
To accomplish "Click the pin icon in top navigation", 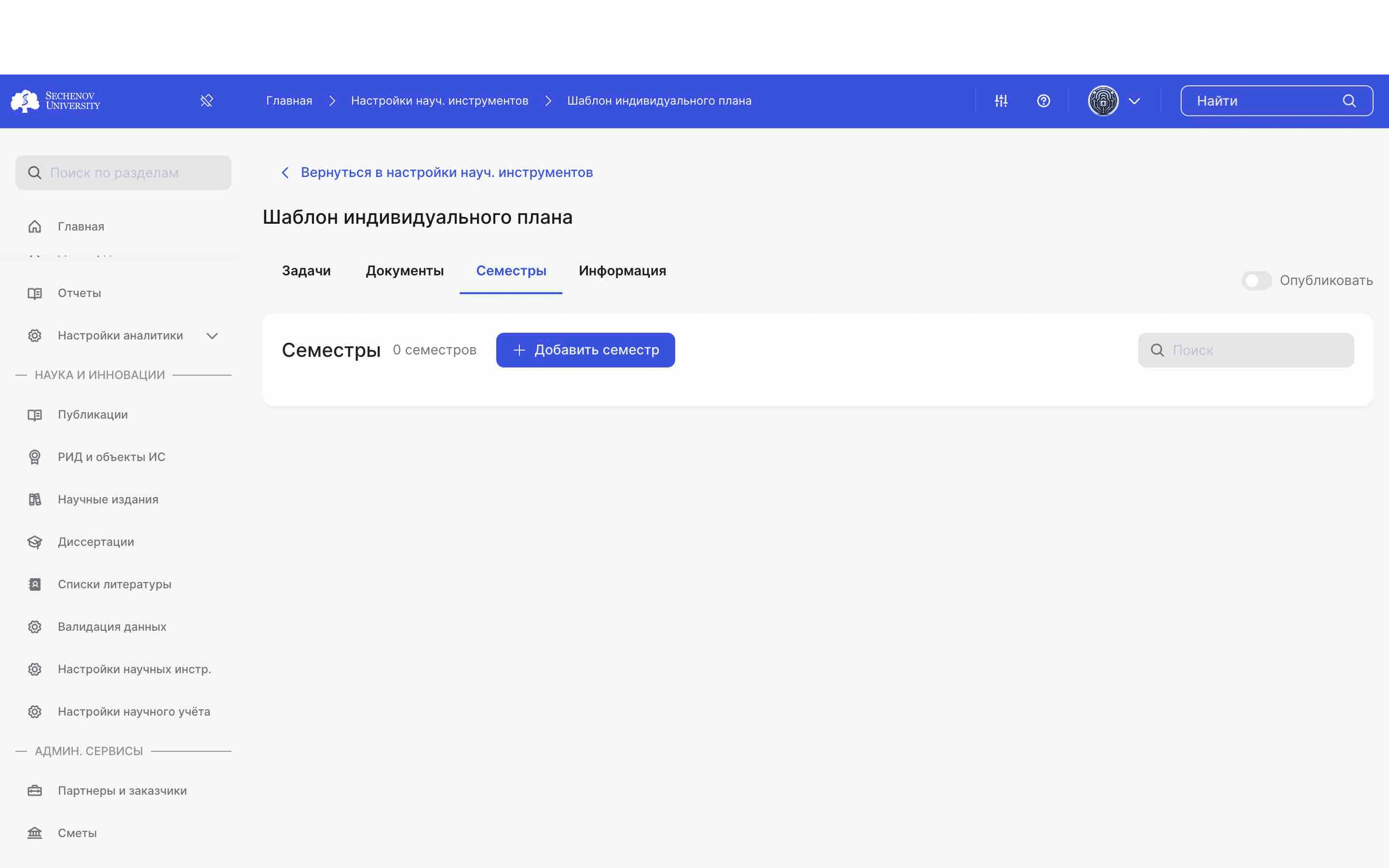I will click(207, 100).
